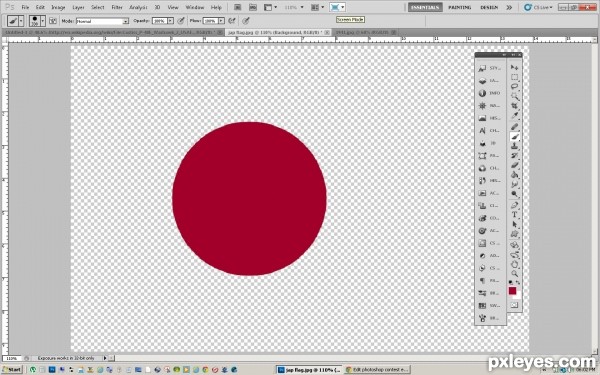Open the Flow slider dropdown arrow

click(221, 21)
